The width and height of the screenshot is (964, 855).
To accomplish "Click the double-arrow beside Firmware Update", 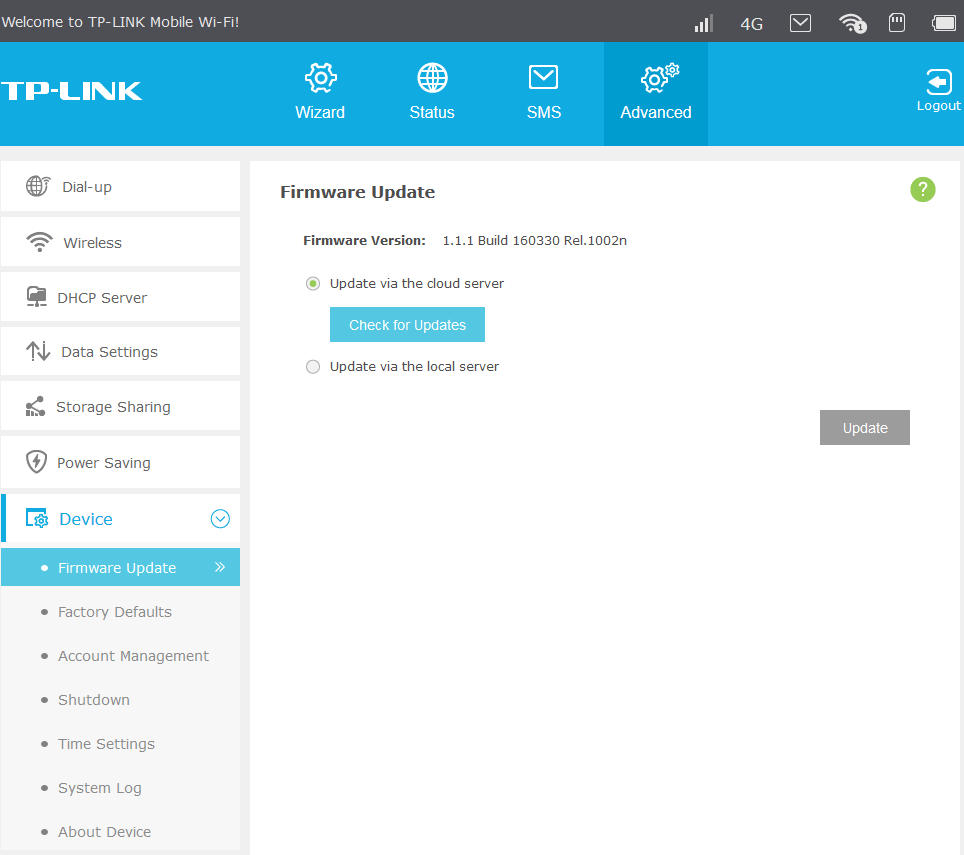I will point(219,567).
